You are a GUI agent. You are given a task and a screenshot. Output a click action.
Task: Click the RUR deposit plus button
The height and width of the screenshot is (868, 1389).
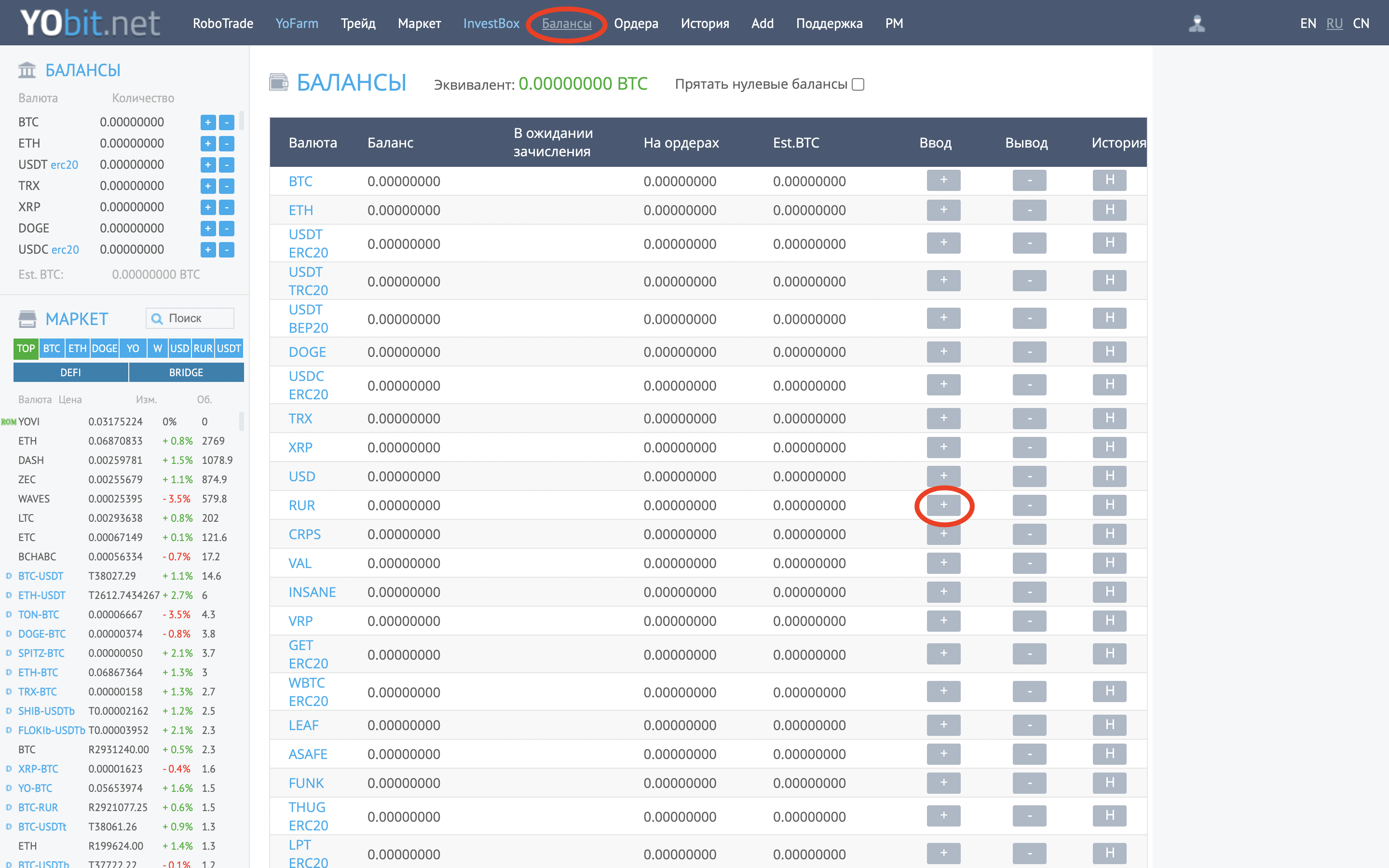[x=943, y=505]
